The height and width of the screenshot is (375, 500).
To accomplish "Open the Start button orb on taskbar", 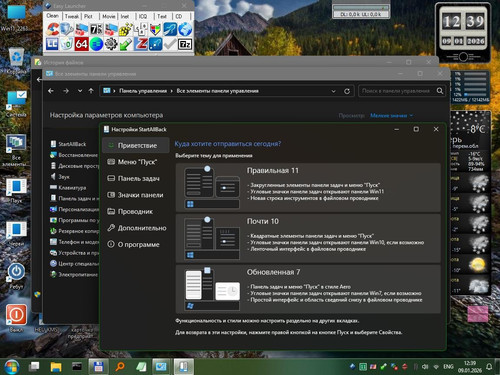I will (11, 367).
